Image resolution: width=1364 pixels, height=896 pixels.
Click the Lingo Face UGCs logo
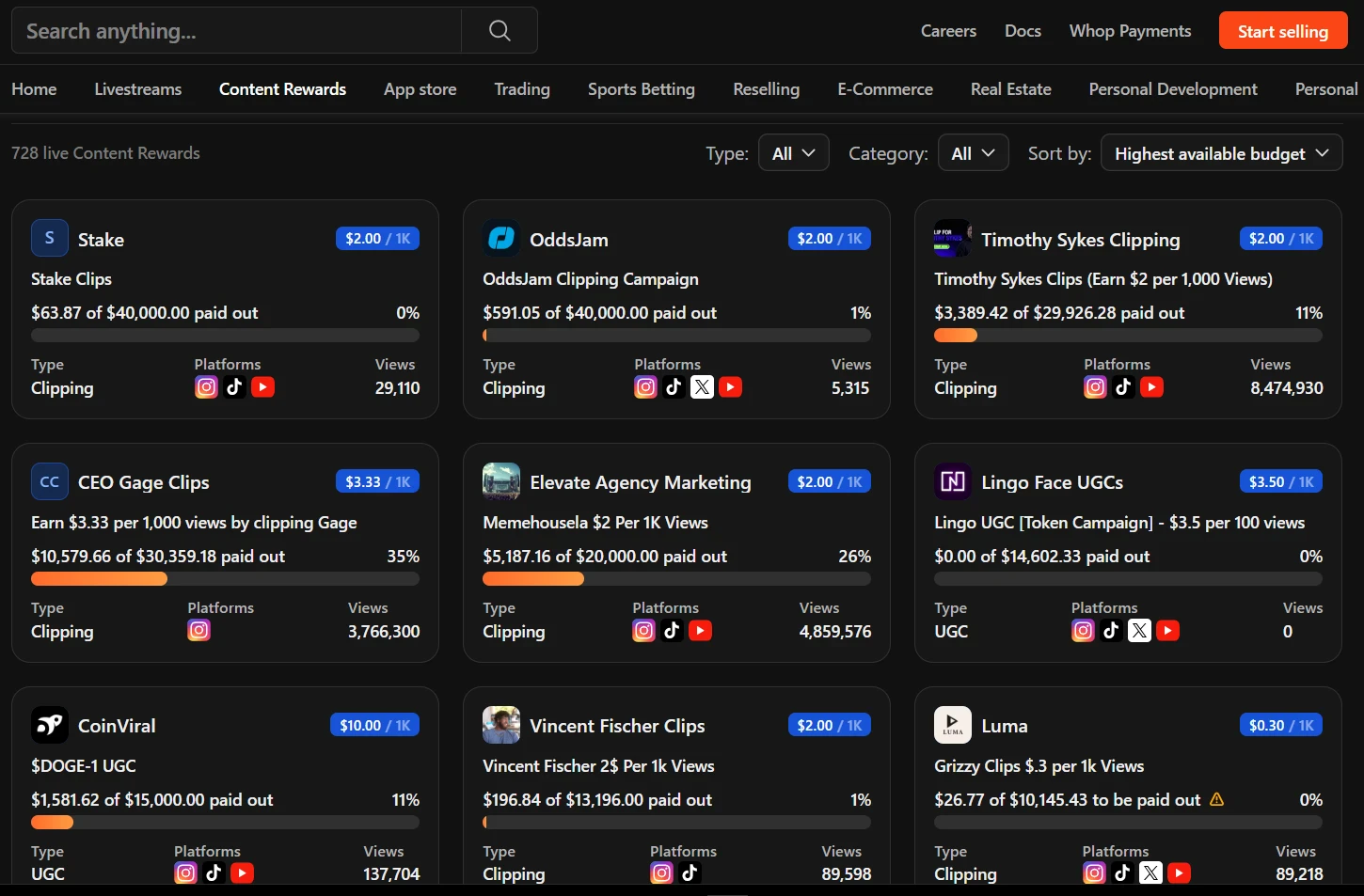953,482
